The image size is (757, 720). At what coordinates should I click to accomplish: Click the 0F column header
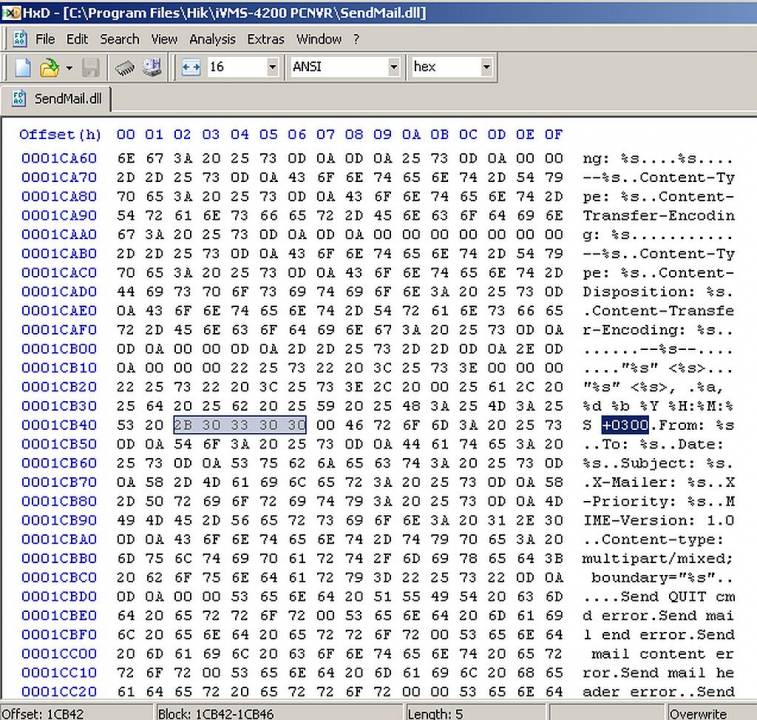553,134
